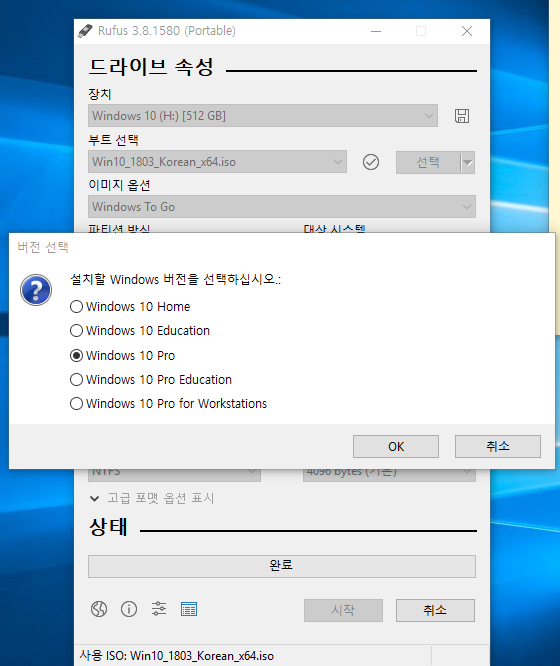
Task: Open the settings sliders icon
Action: (x=159, y=609)
